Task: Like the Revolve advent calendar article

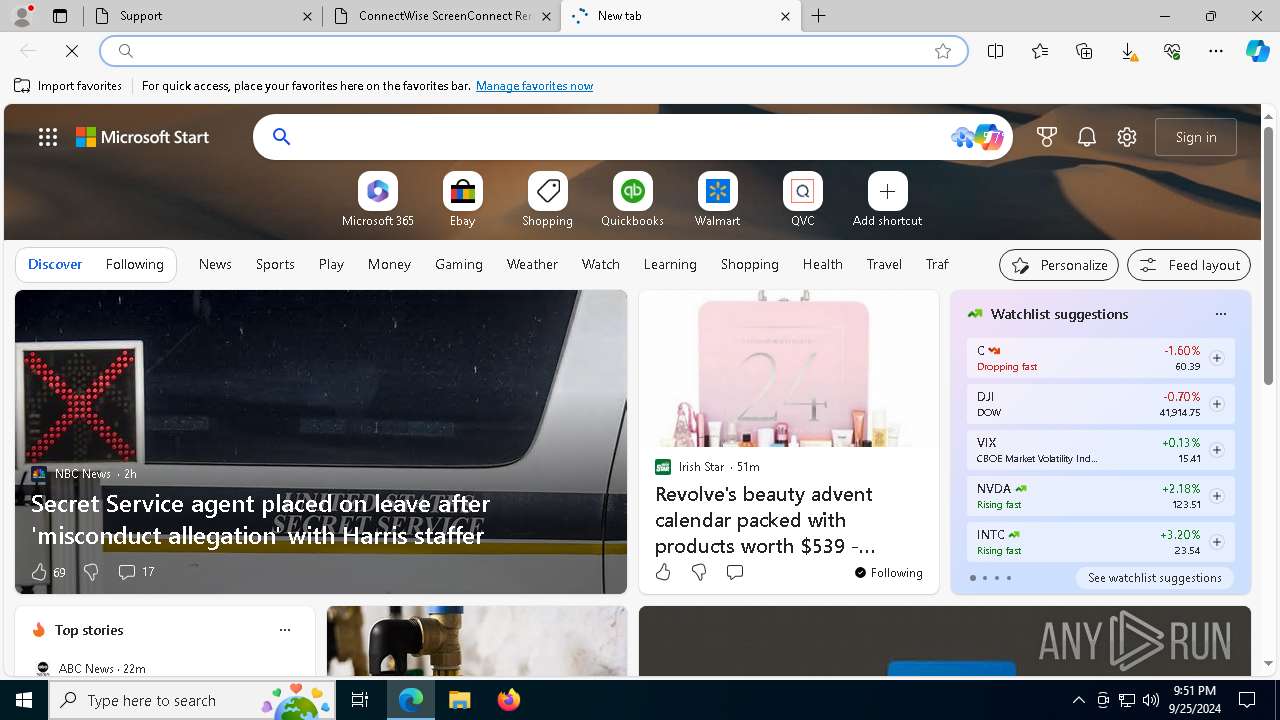Action: [663, 572]
